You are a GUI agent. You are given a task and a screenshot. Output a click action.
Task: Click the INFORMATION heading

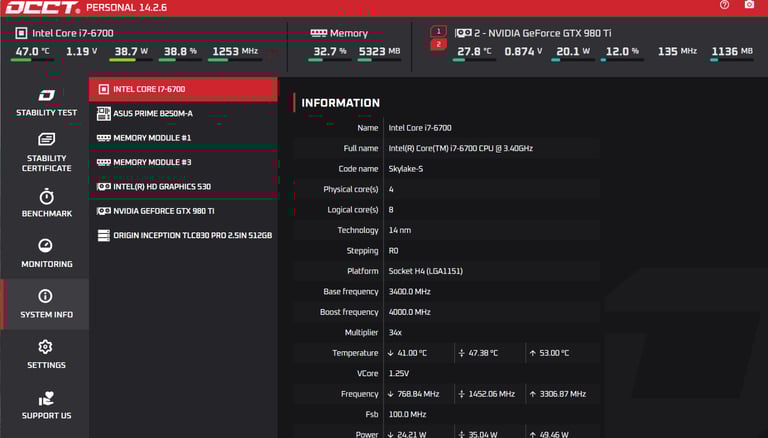click(340, 103)
